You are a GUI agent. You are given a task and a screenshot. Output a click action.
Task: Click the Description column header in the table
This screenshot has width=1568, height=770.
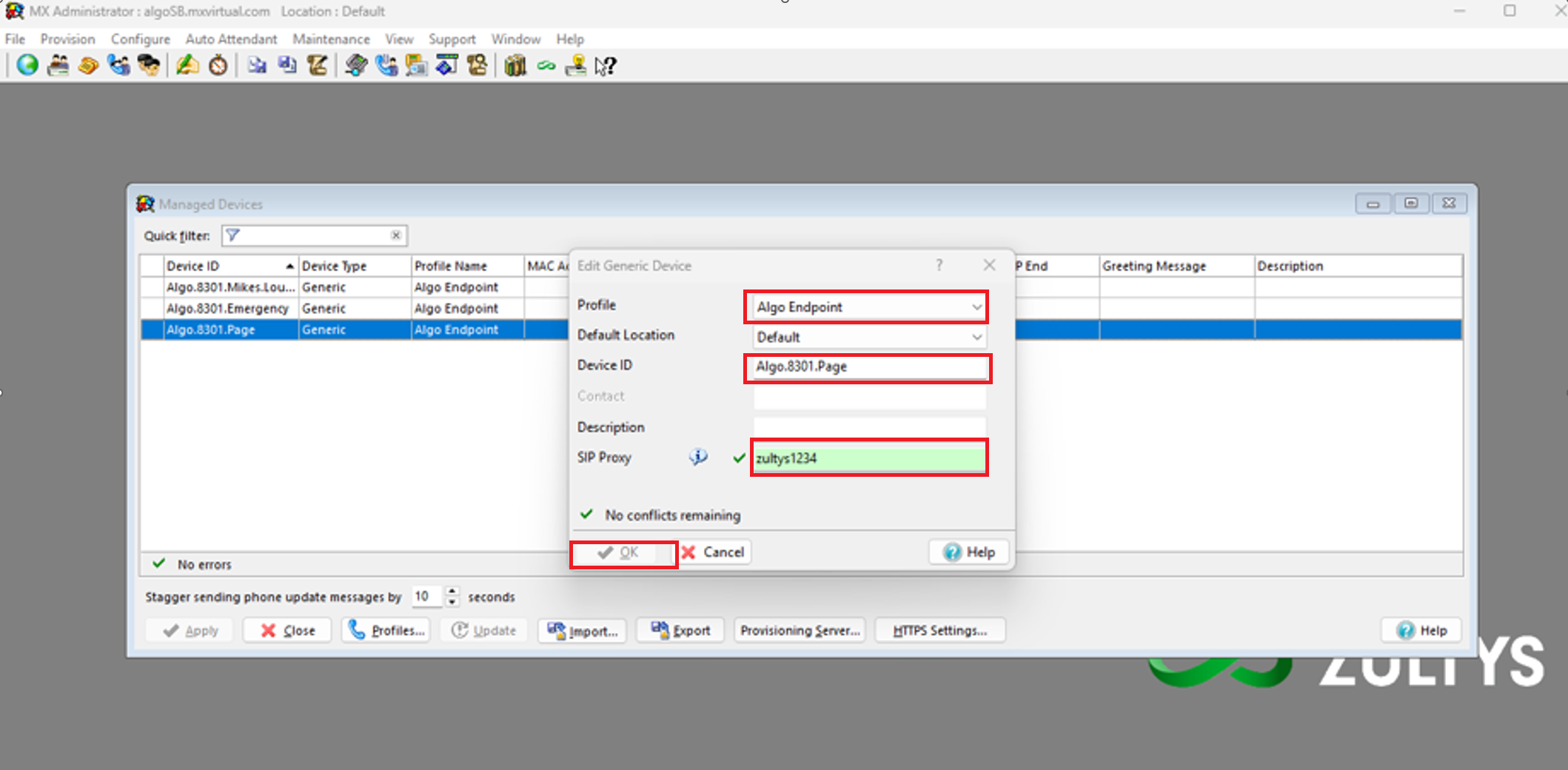(x=1358, y=266)
